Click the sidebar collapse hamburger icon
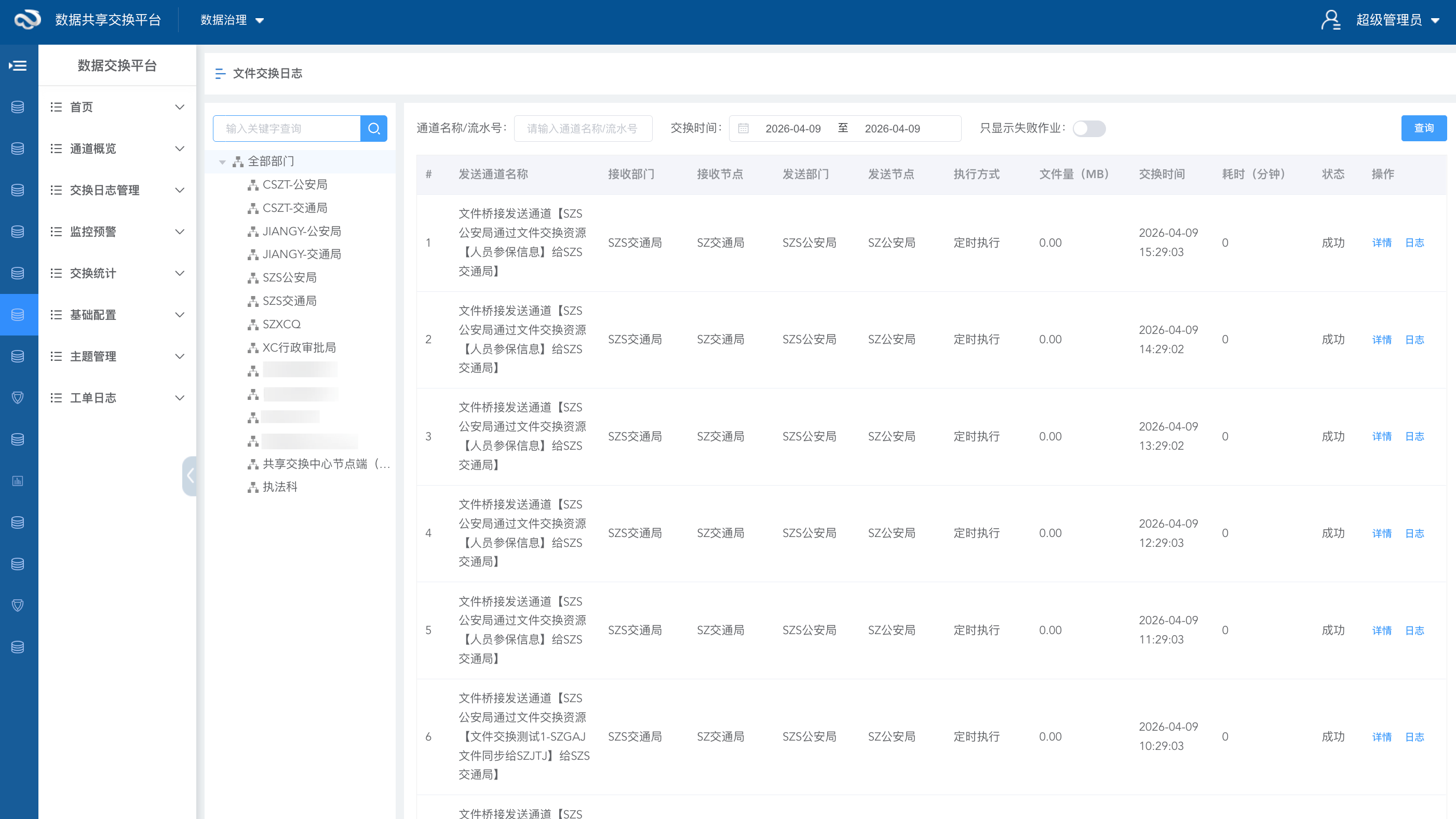The image size is (1456, 819). pos(18,65)
